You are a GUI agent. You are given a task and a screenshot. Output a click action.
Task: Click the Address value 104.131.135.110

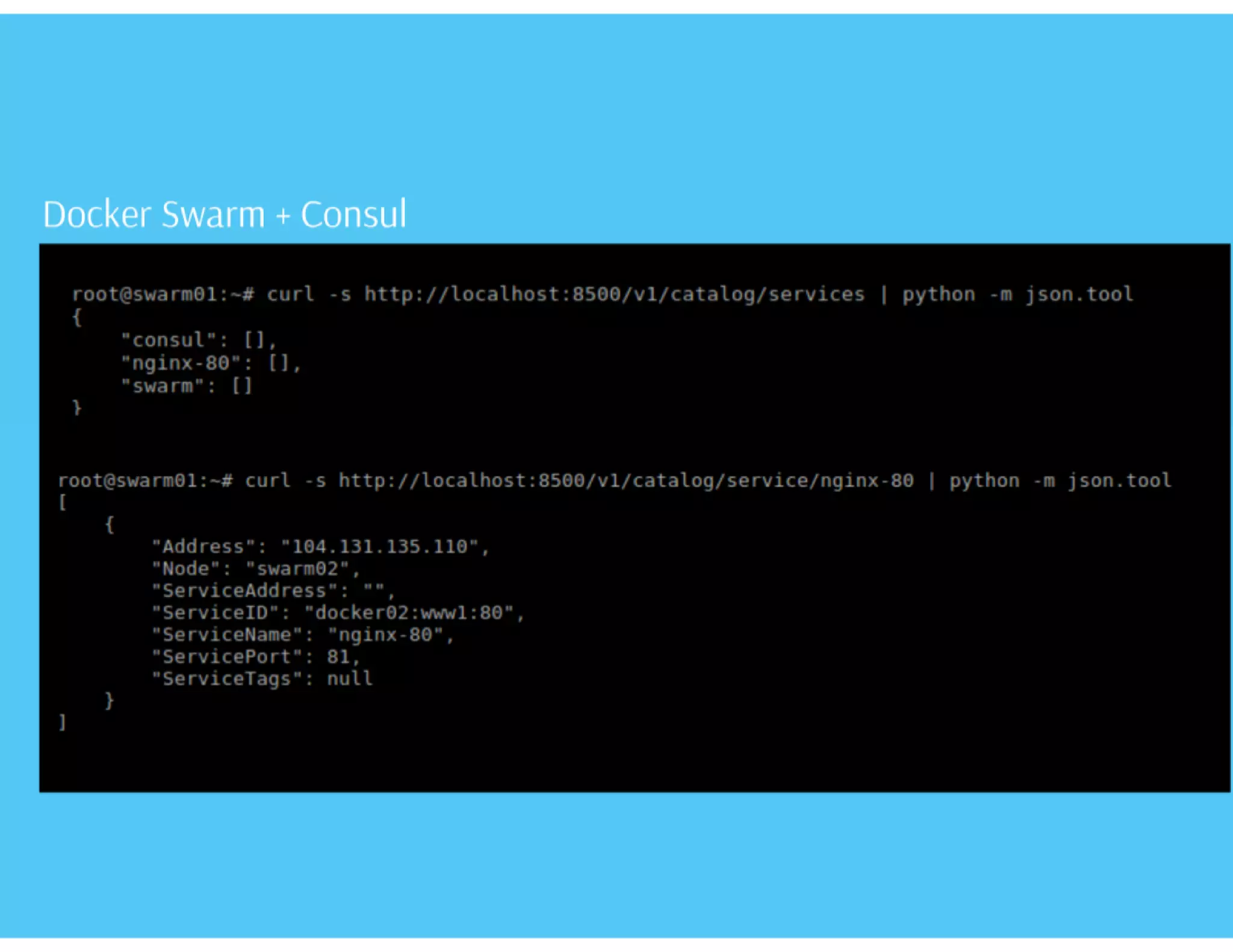click(380, 546)
